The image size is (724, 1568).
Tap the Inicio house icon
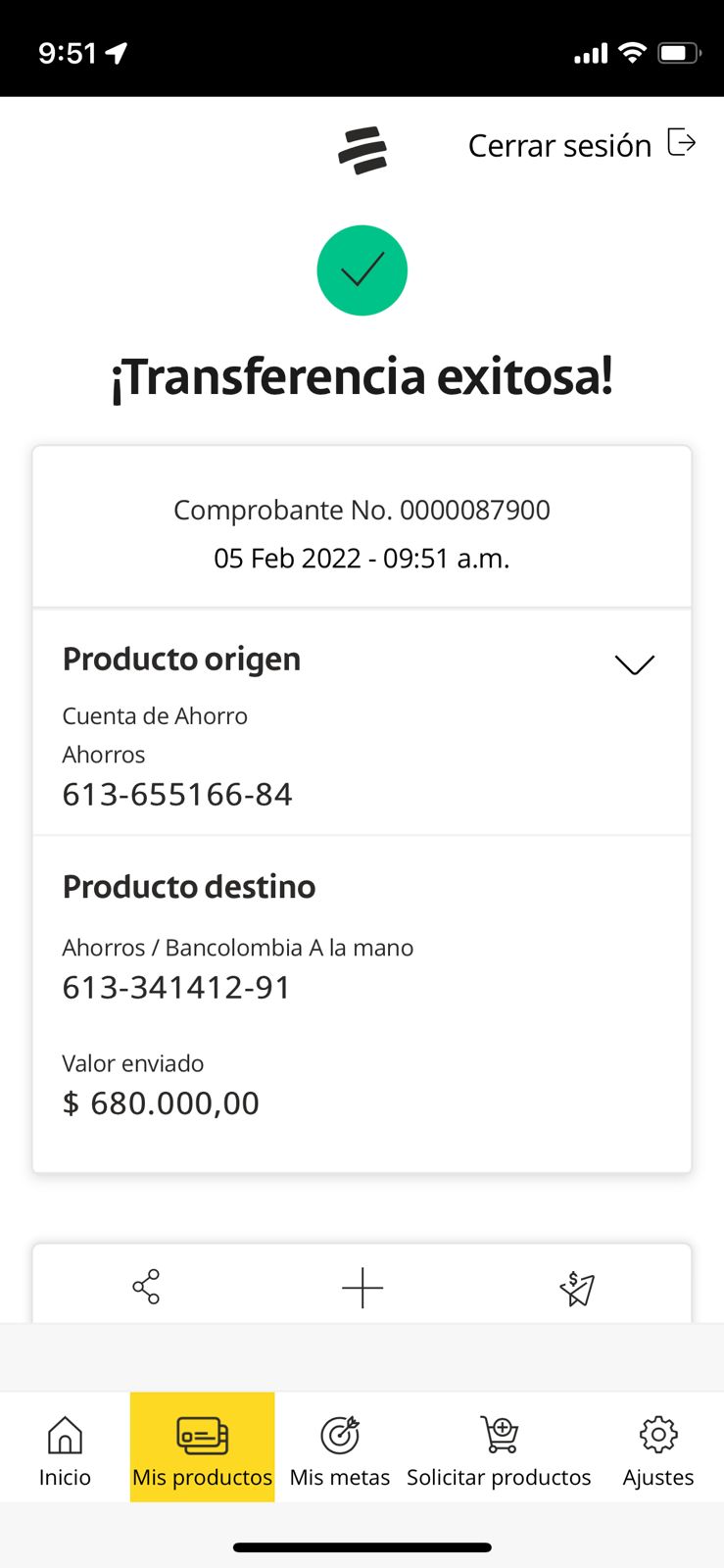[65, 1436]
